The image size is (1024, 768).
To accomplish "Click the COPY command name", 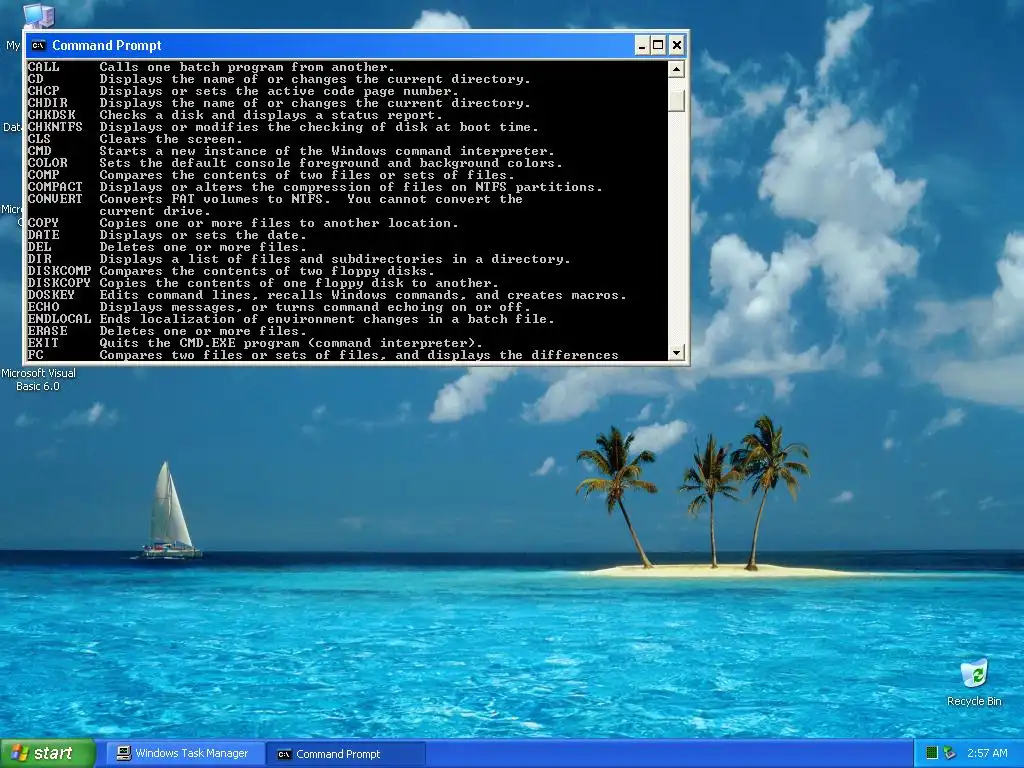I will (43, 223).
